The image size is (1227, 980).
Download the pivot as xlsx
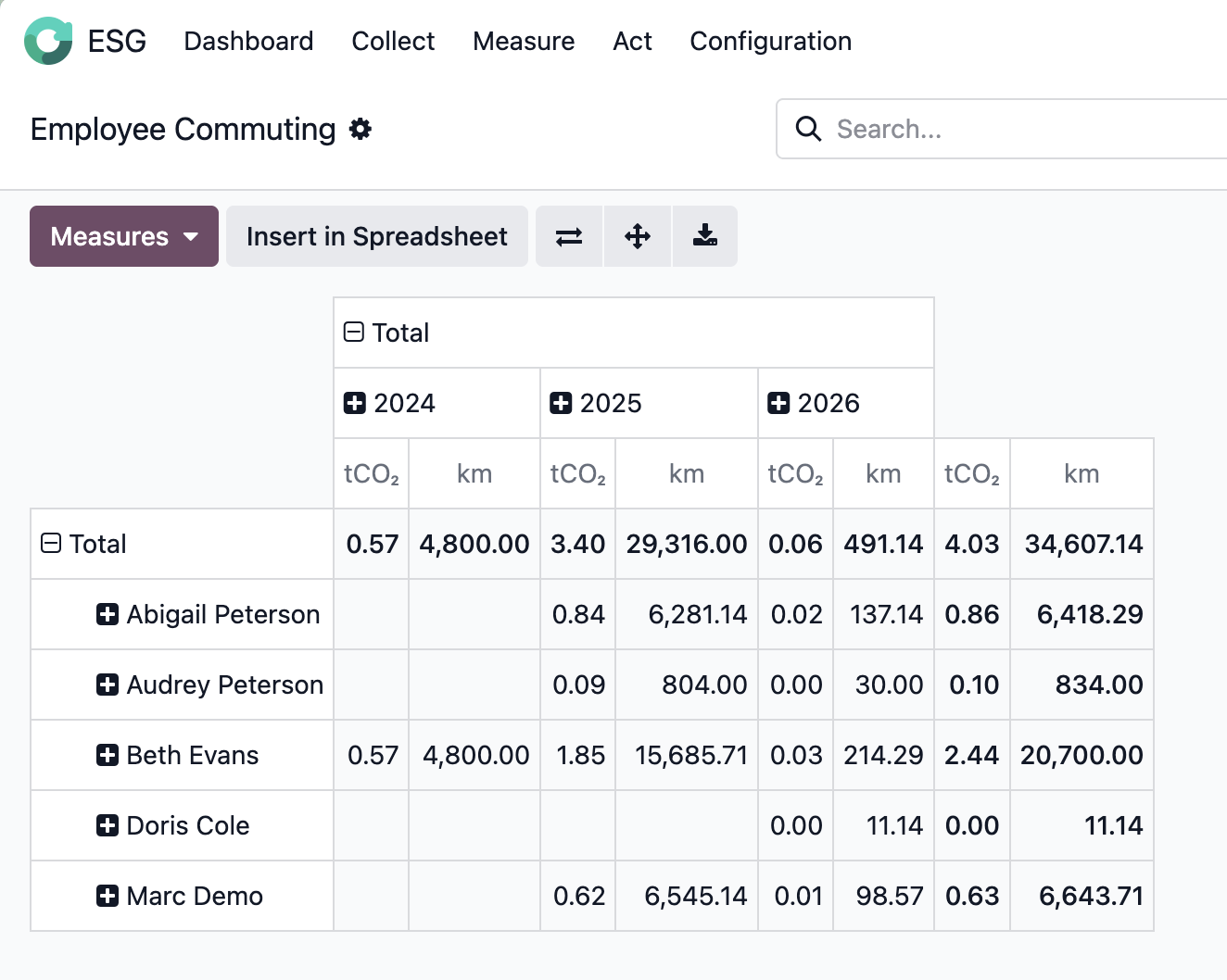[x=705, y=236]
